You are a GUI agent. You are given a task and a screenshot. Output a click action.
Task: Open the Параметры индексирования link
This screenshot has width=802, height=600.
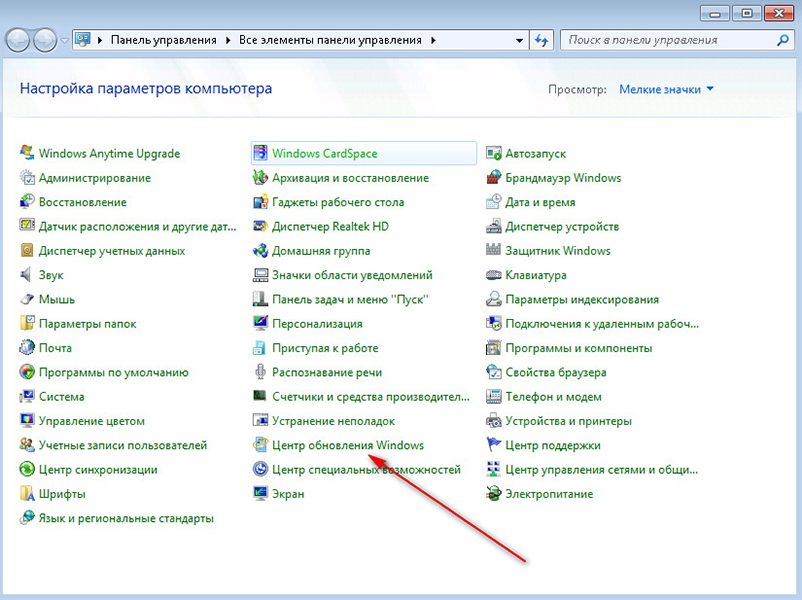click(582, 299)
